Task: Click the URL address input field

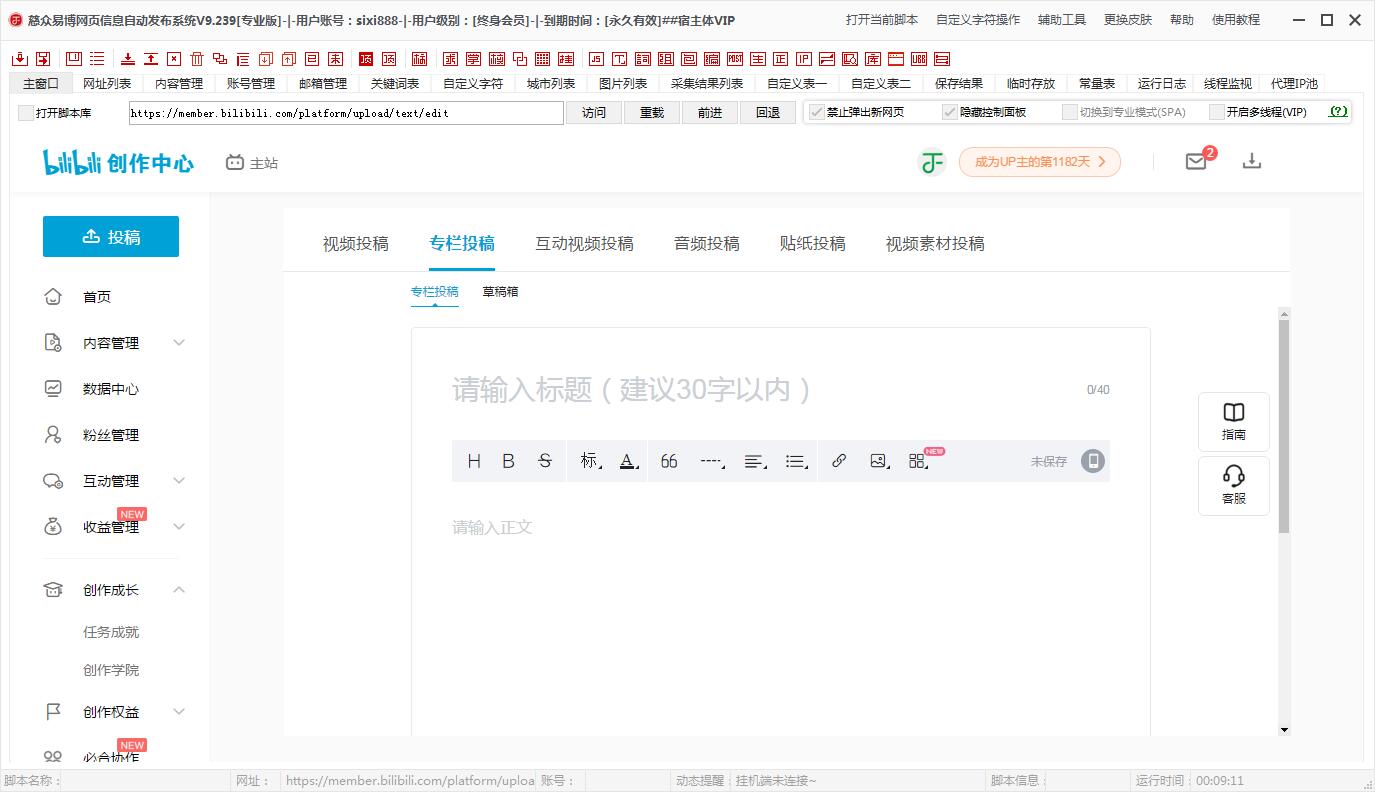Action: [346, 113]
